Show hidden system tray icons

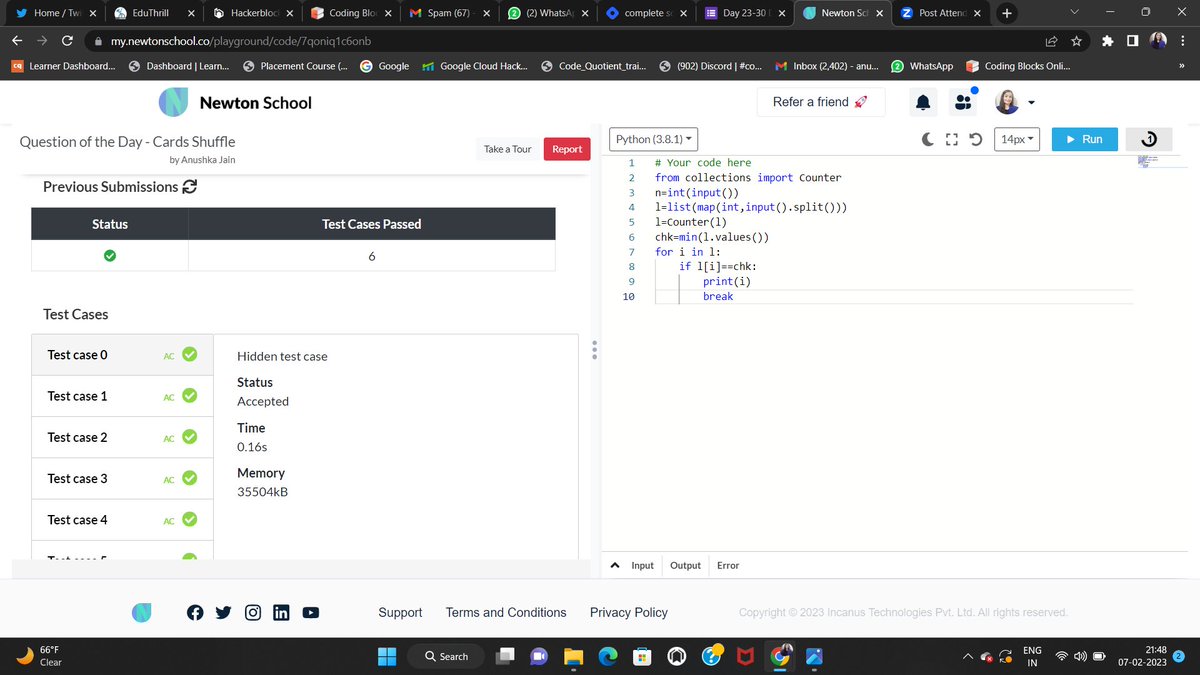pos(968,656)
